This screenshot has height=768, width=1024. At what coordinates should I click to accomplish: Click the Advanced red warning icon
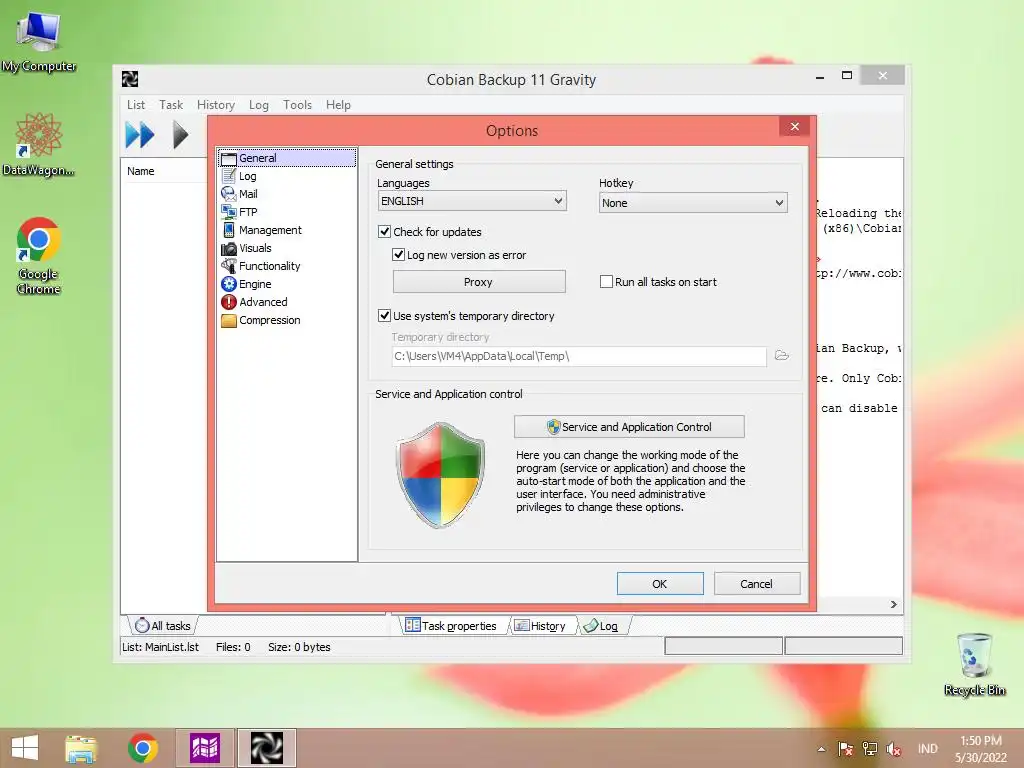click(x=229, y=302)
